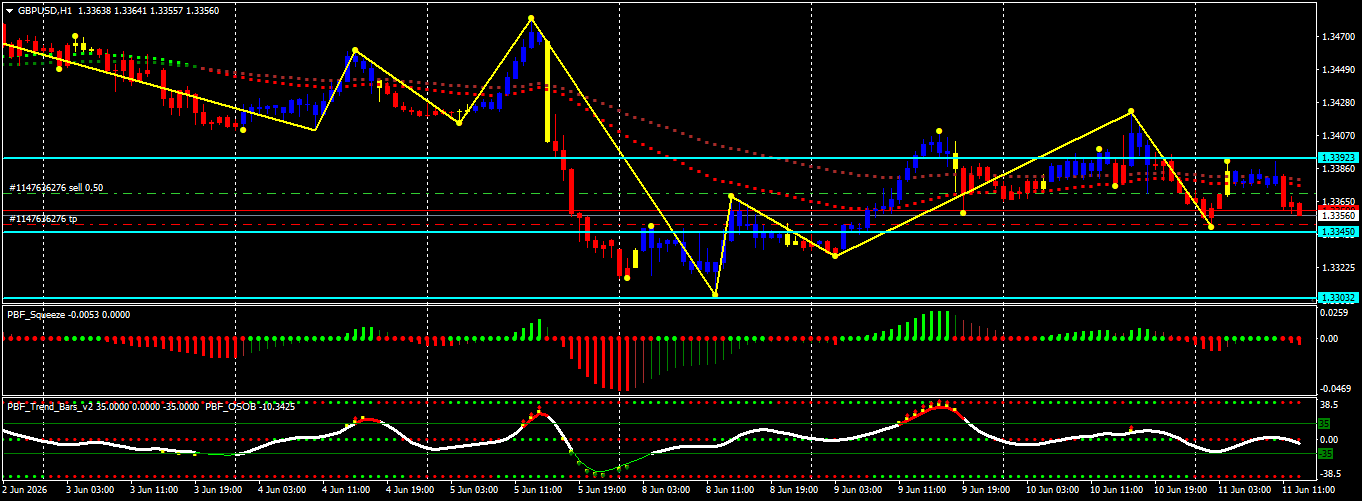Click the 1.34490 price scale value
This screenshot has width=1362, height=501.
tap(1338, 70)
